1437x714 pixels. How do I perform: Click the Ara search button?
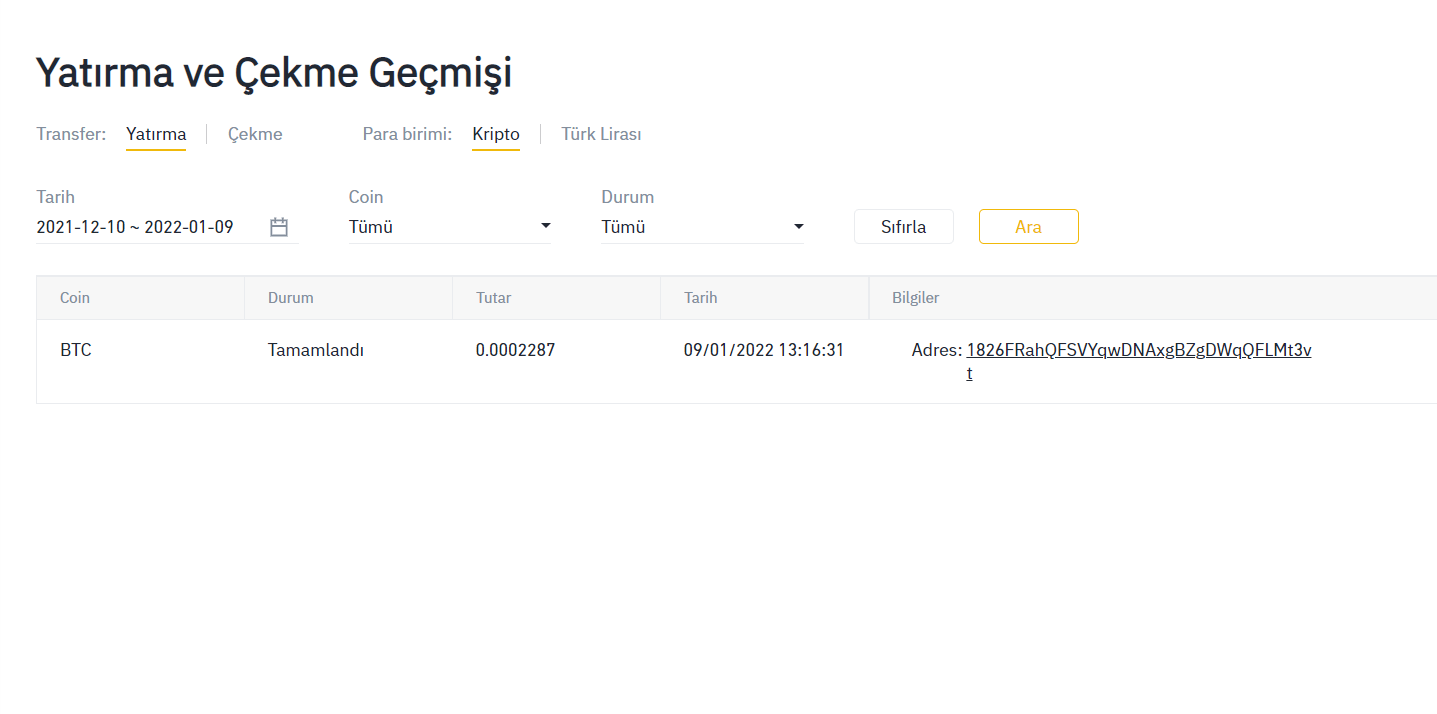pos(1028,227)
